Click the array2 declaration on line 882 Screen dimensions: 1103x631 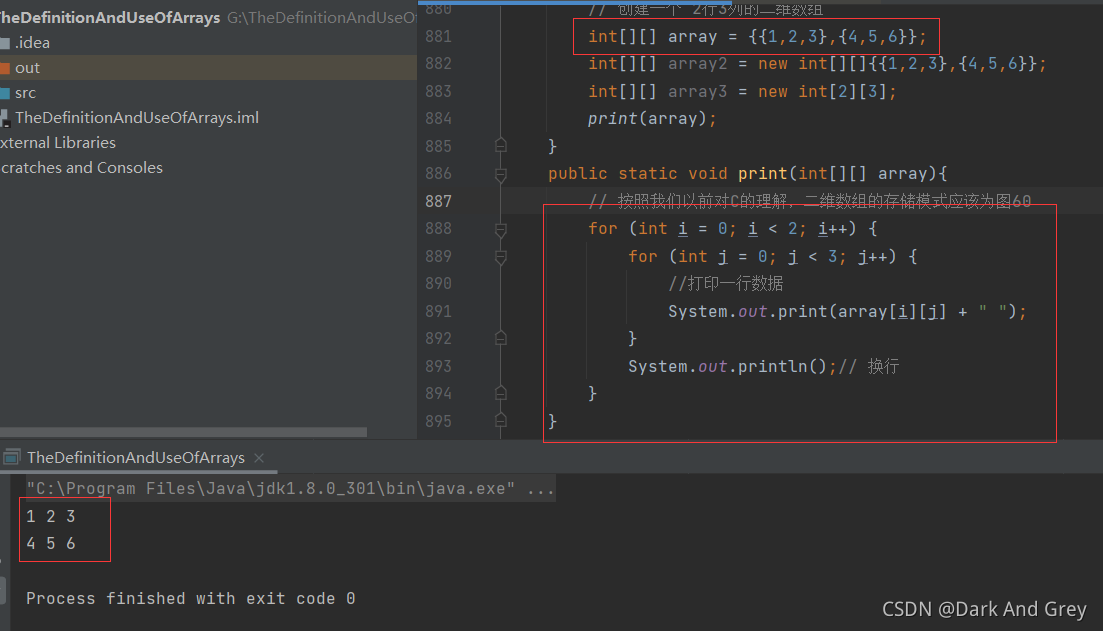point(817,64)
